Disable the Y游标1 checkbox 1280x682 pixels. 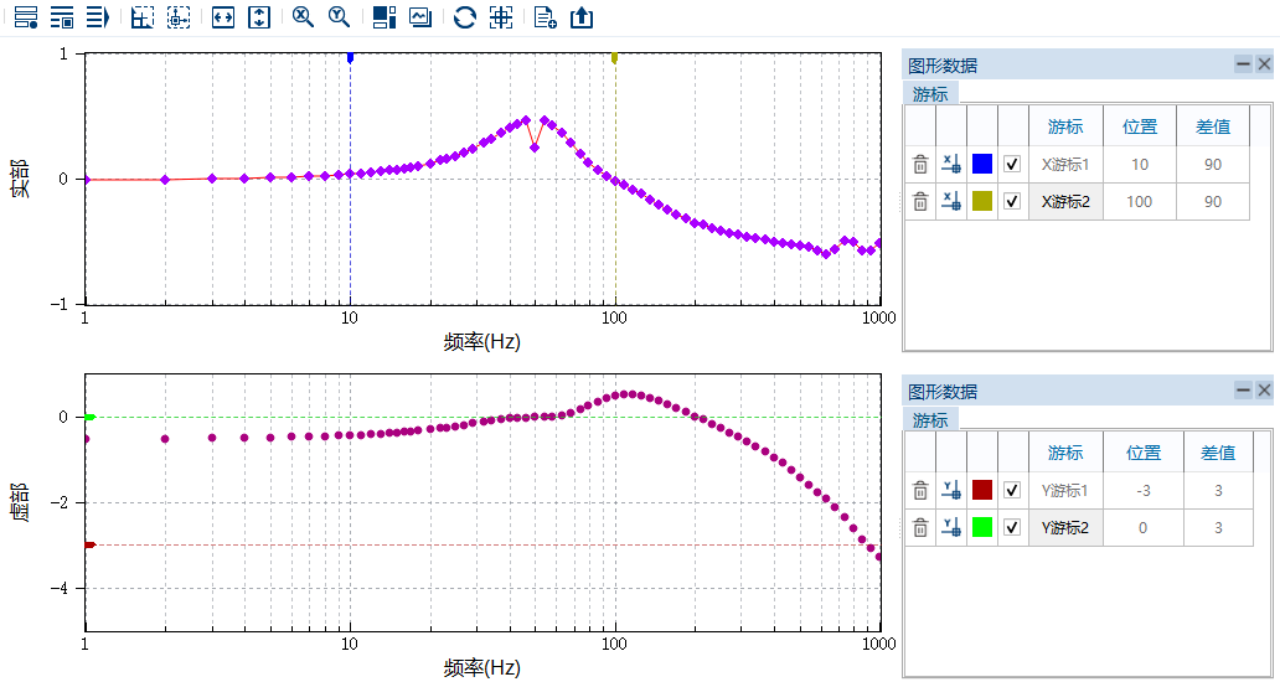click(1012, 490)
